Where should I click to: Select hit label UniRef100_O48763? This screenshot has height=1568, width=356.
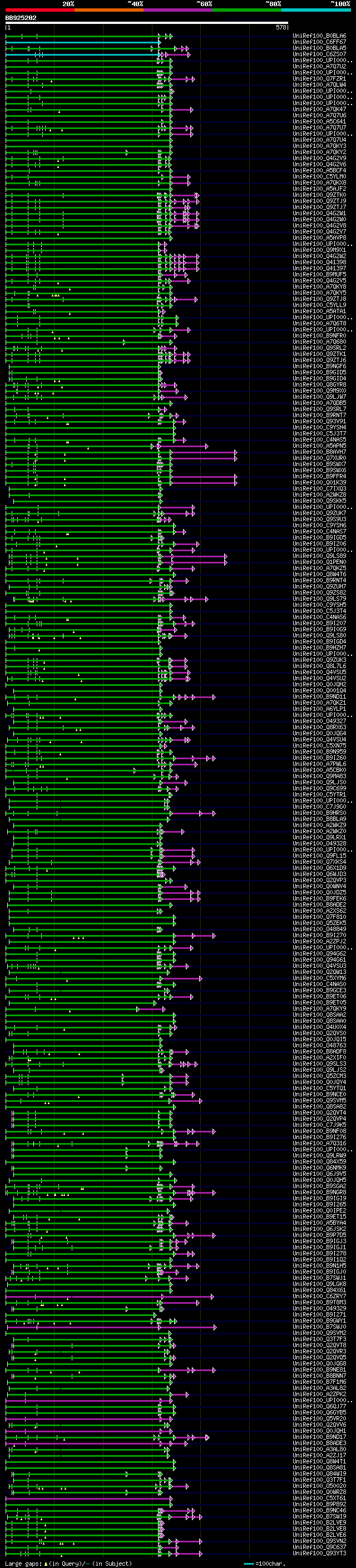tap(319, 1045)
